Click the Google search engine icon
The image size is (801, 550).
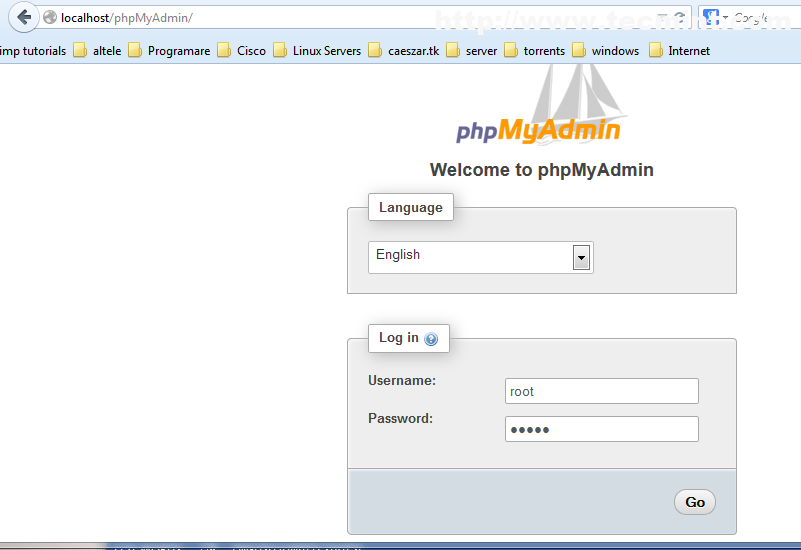click(711, 18)
